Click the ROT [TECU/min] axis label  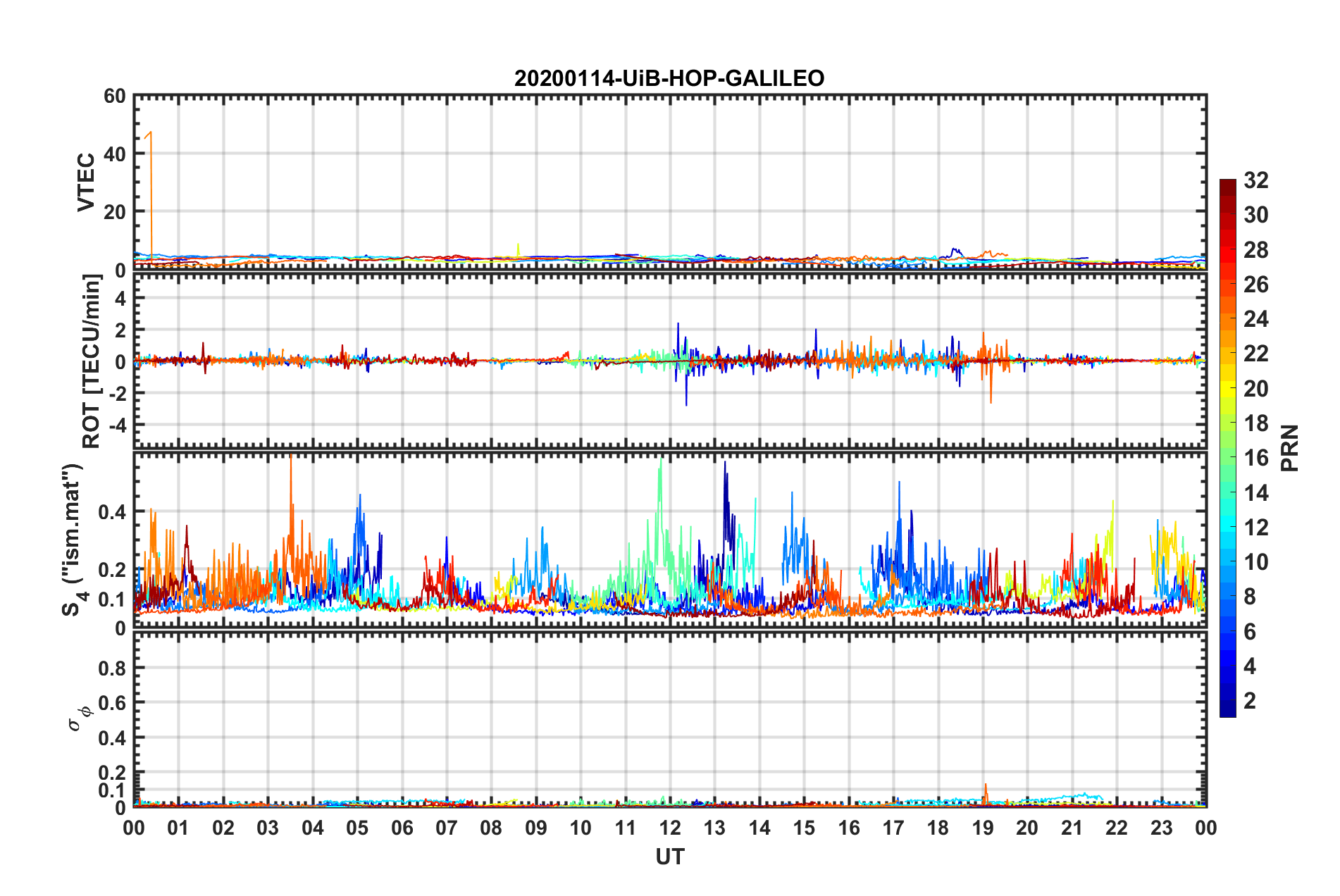pyautogui.click(x=92, y=361)
